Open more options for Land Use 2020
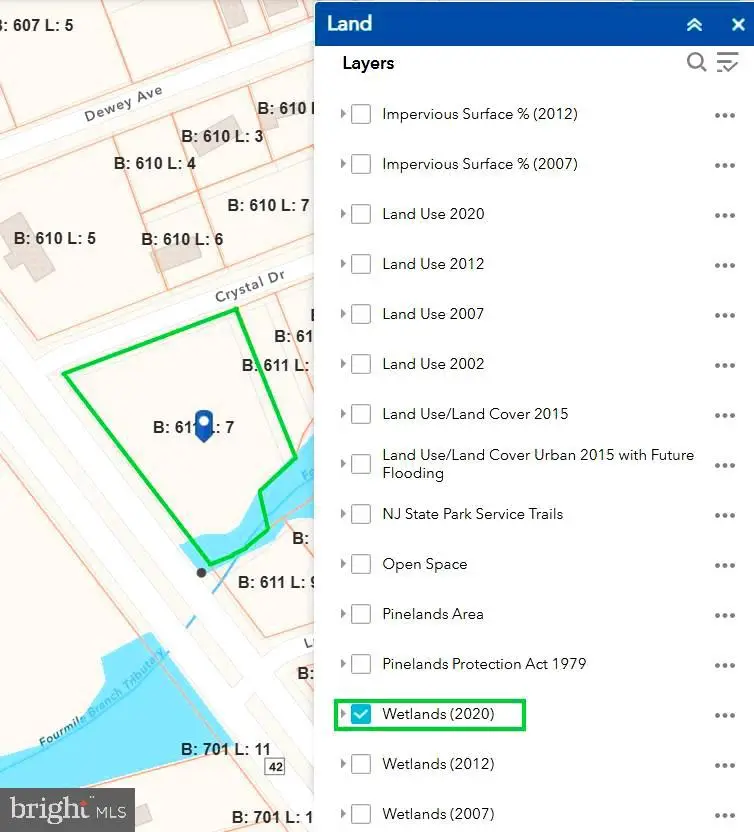Image resolution: width=754 pixels, height=832 pixels. point(725,215)
